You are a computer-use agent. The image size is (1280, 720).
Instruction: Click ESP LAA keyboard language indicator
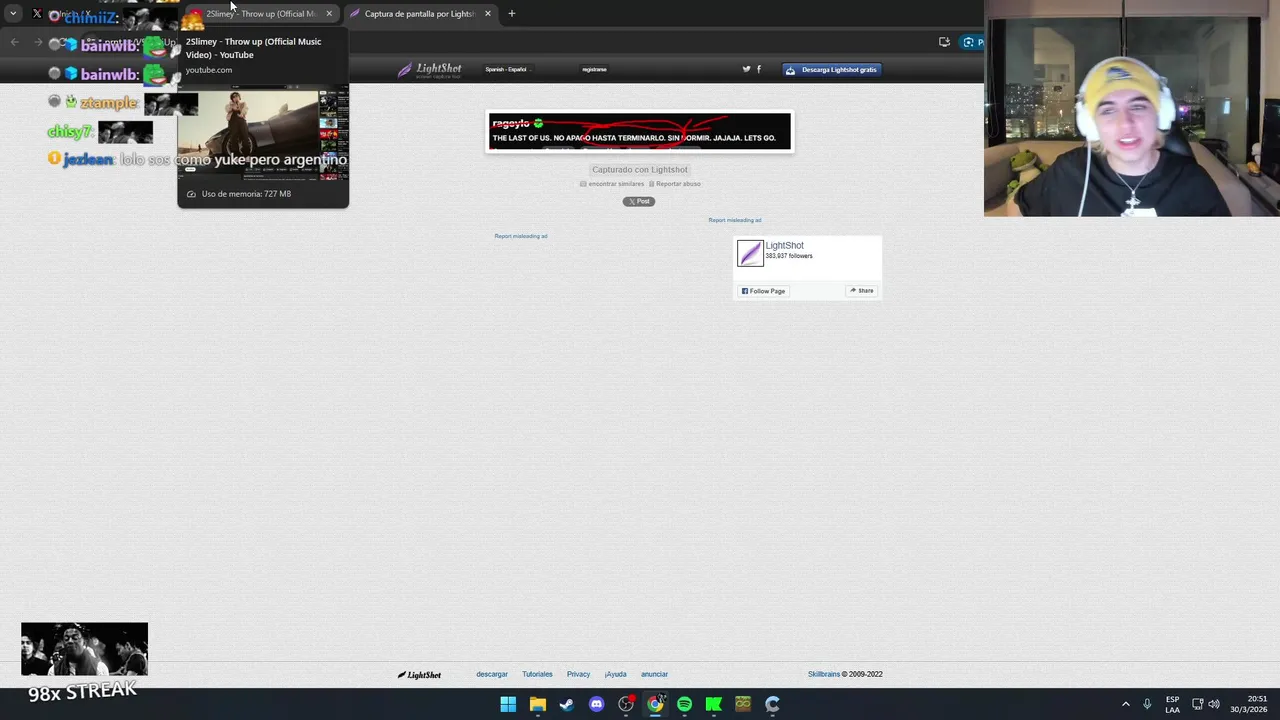point(1172,704)
